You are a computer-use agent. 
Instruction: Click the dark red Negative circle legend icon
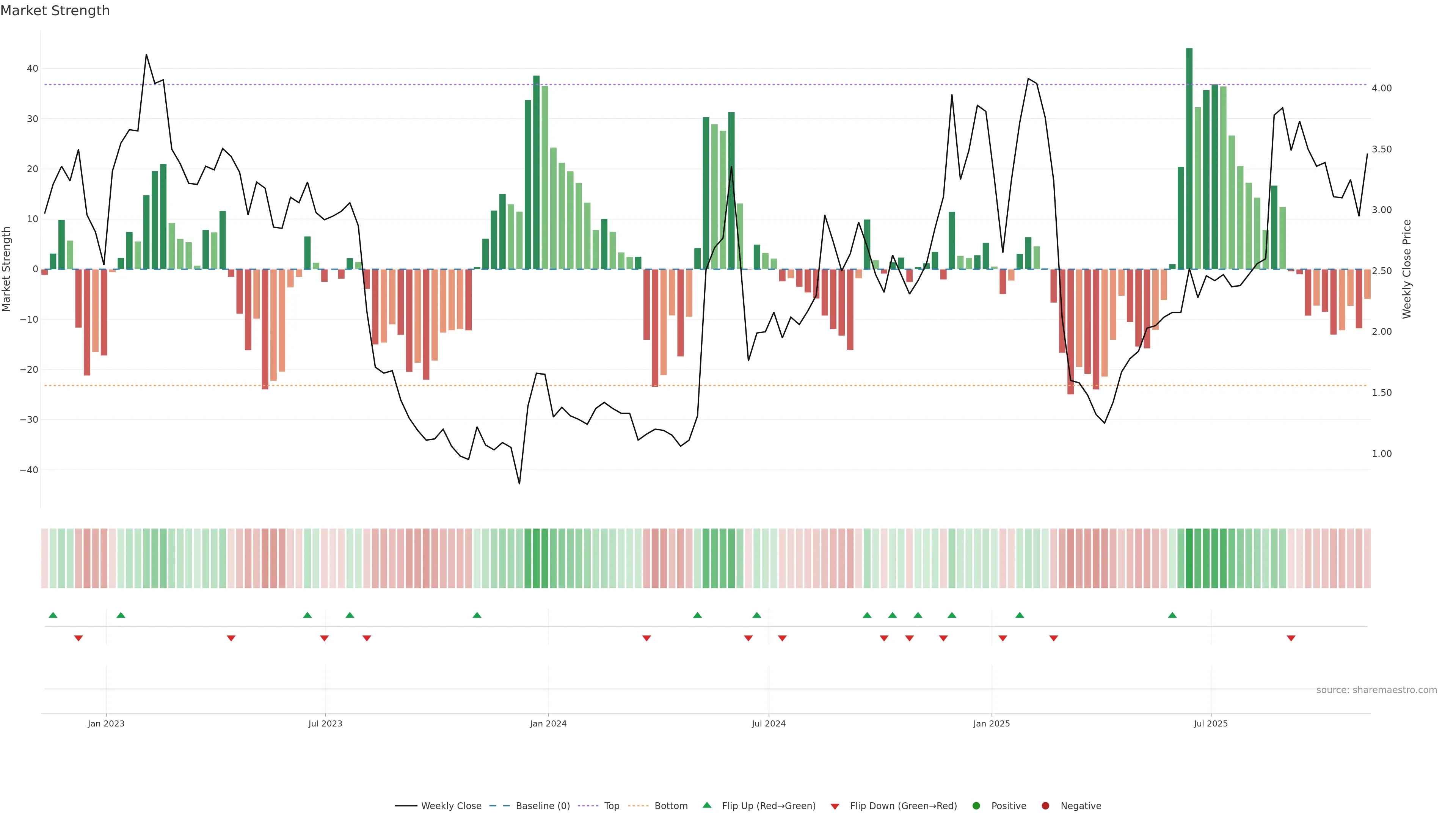1045,805
